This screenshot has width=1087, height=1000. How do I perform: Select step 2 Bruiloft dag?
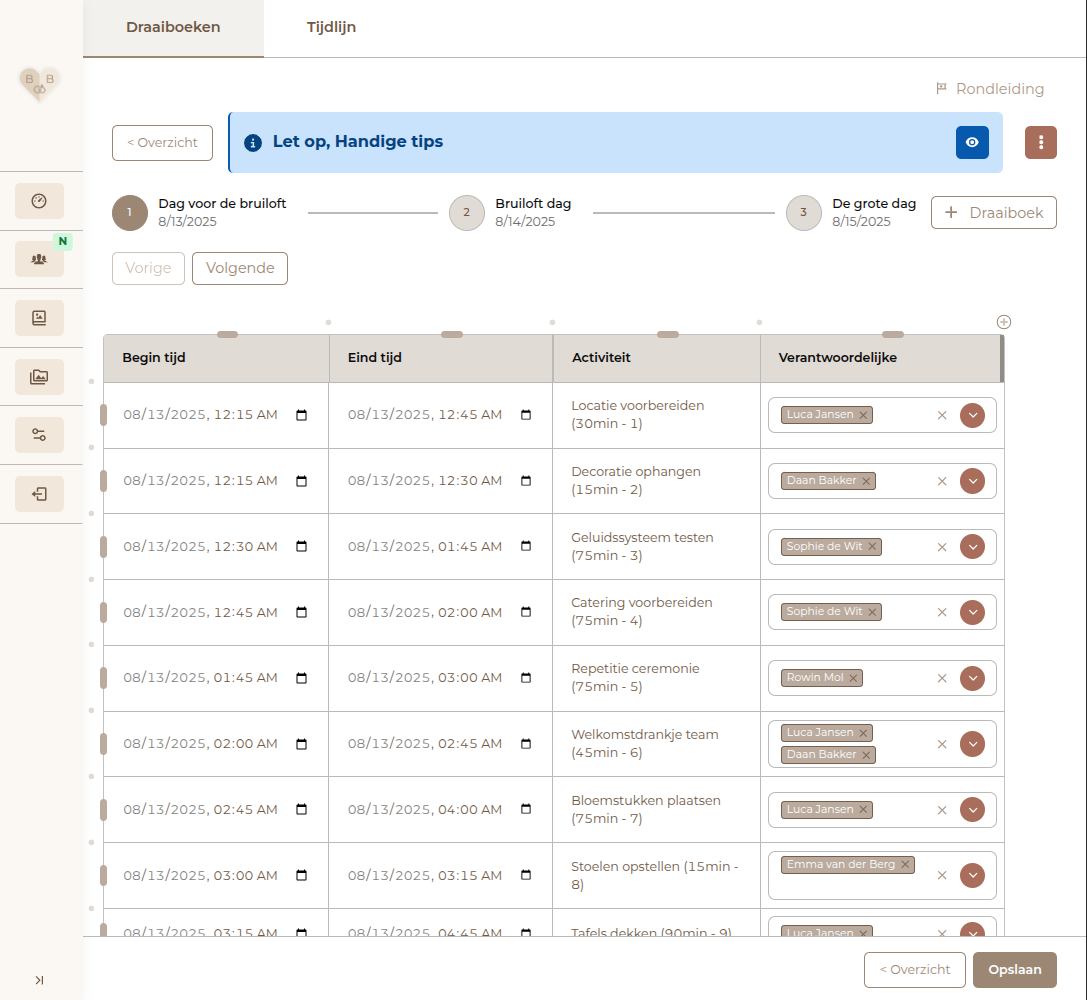[510, 213]
